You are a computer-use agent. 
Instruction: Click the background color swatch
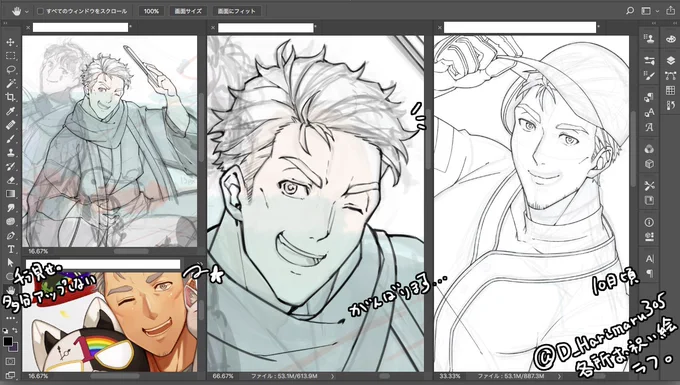pyautogui.click(x=14, y=347)
